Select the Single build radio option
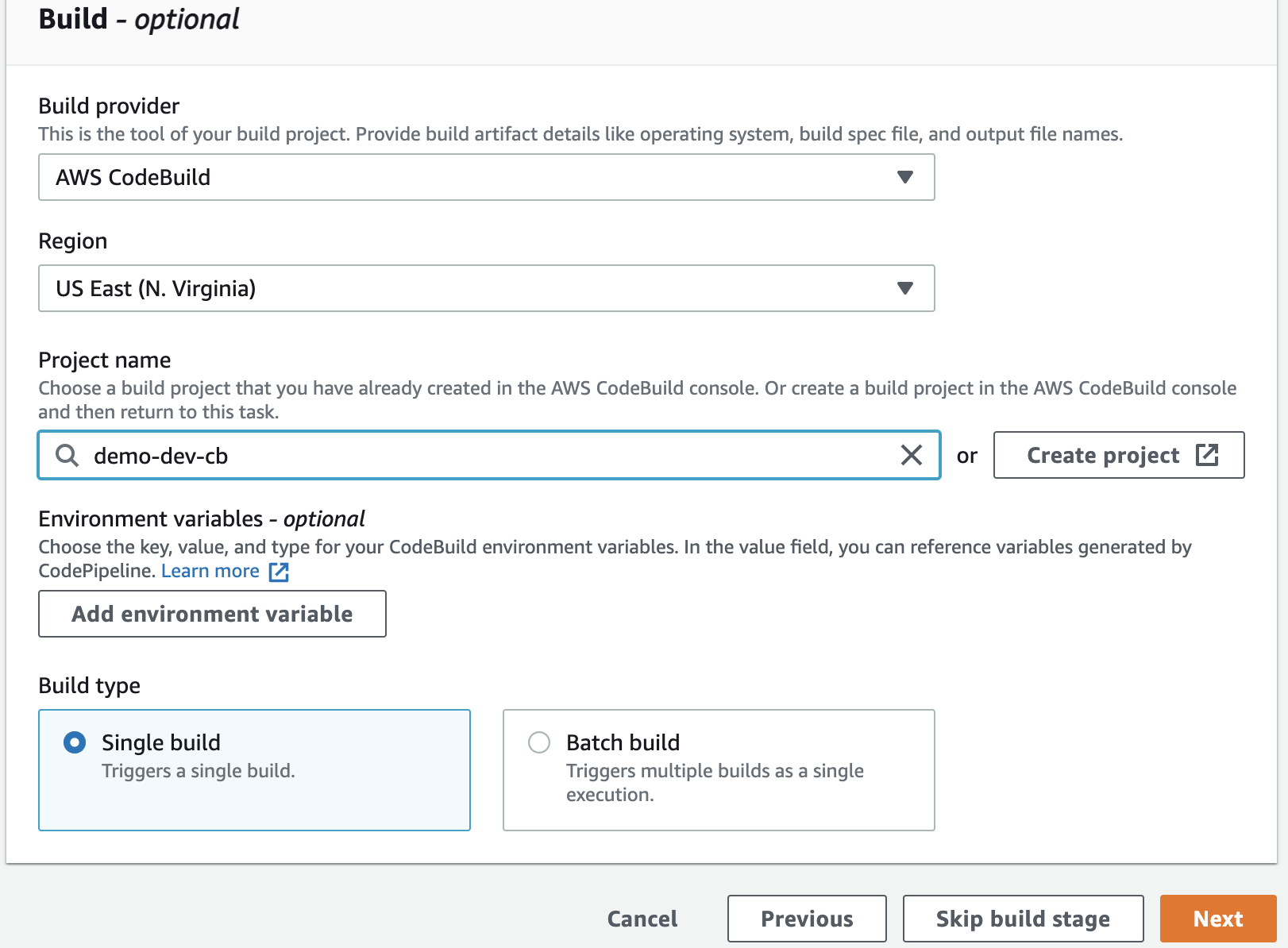 [x=75, y=742]
